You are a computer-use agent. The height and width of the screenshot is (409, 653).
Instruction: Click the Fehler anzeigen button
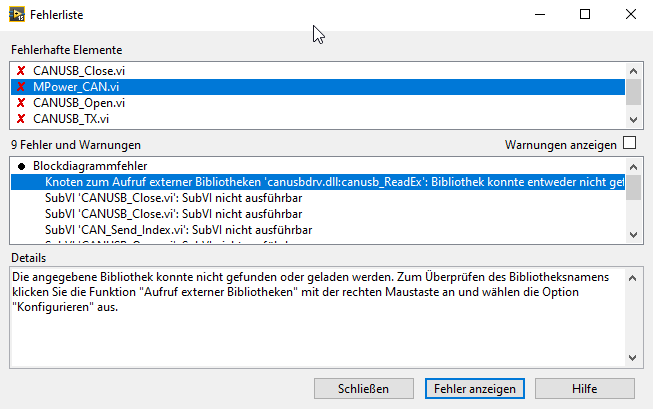pos(475,387)
